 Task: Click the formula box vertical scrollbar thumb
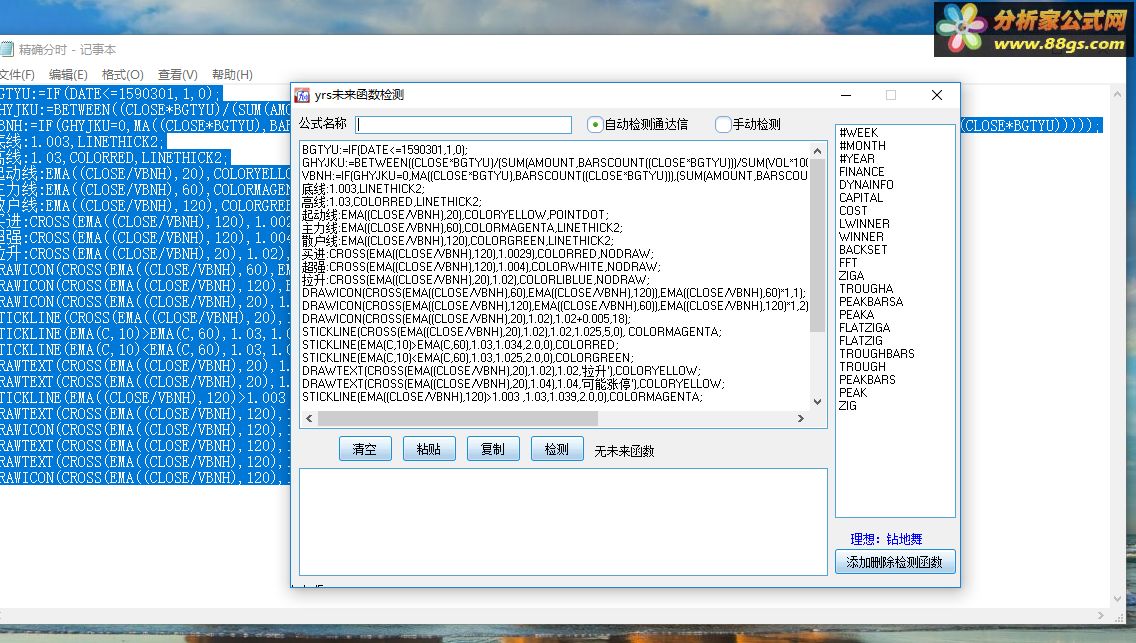click(x=817, y=246)
